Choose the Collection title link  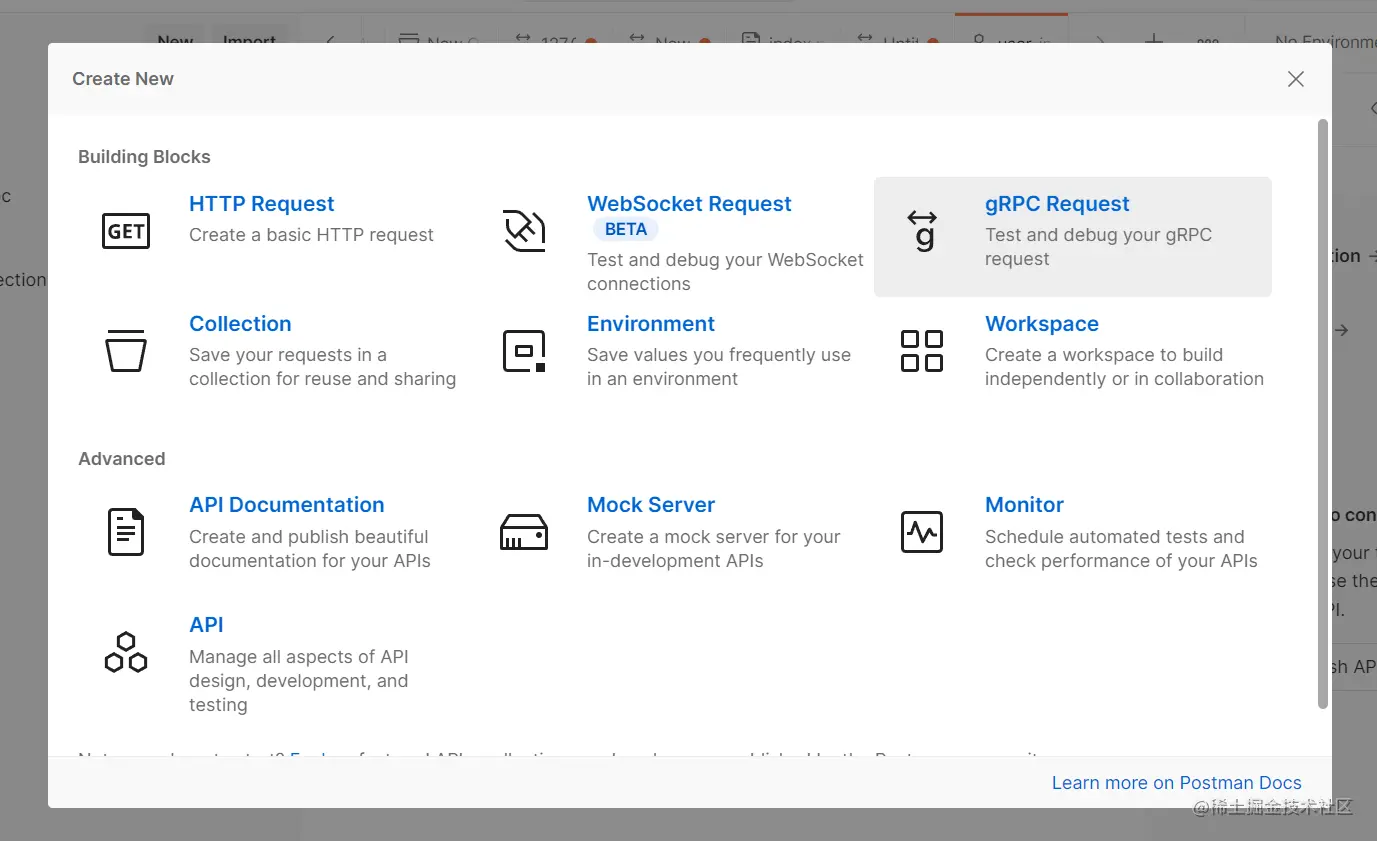(240, 324)
